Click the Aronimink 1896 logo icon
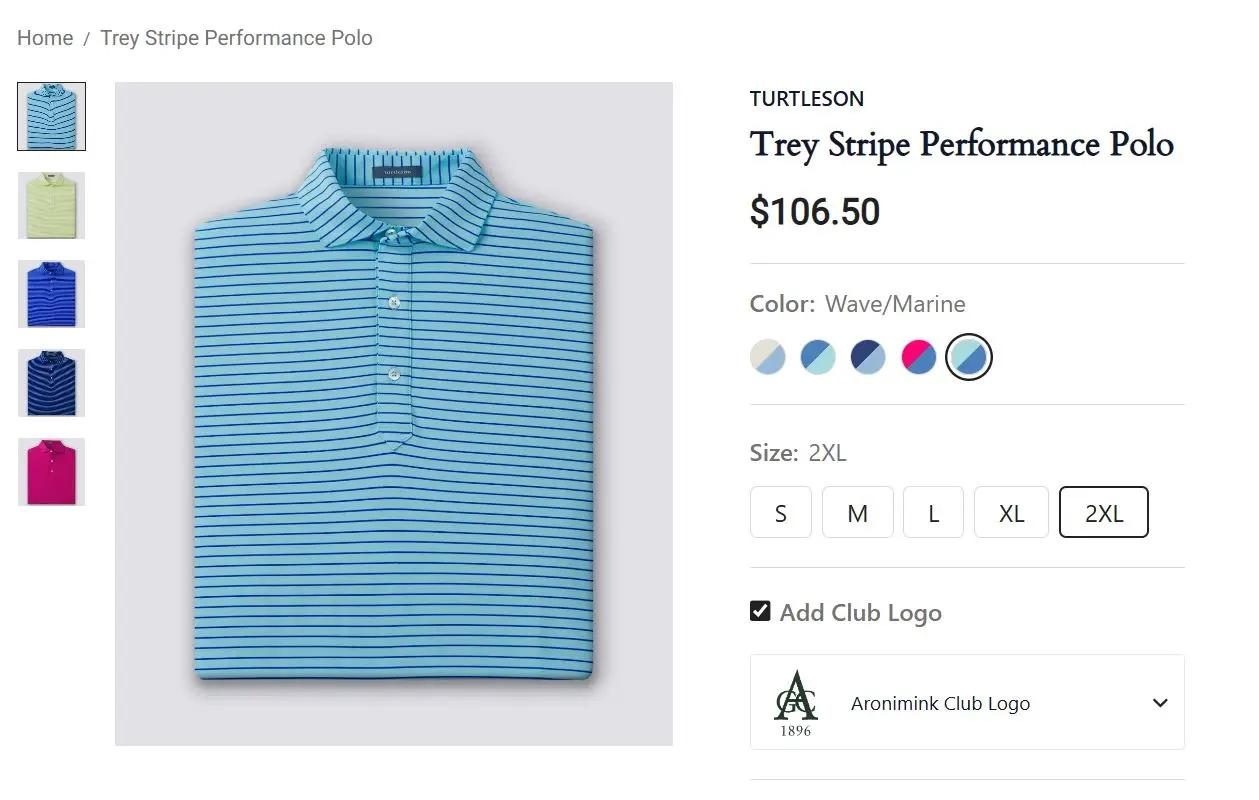The image size is (1259, 800). tap(796, 703)
